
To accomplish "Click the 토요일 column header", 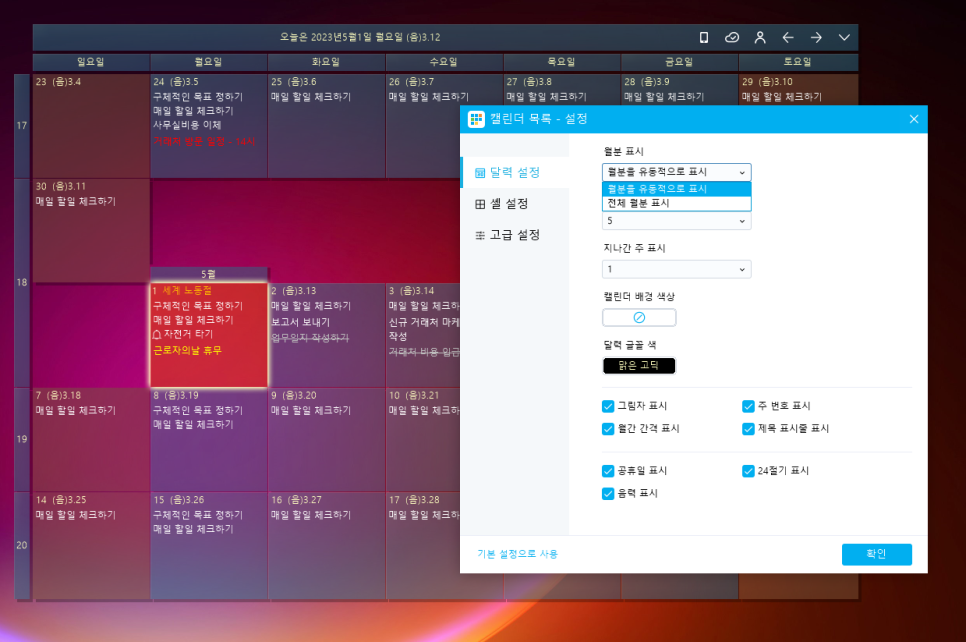I will [x=797, y=62].
